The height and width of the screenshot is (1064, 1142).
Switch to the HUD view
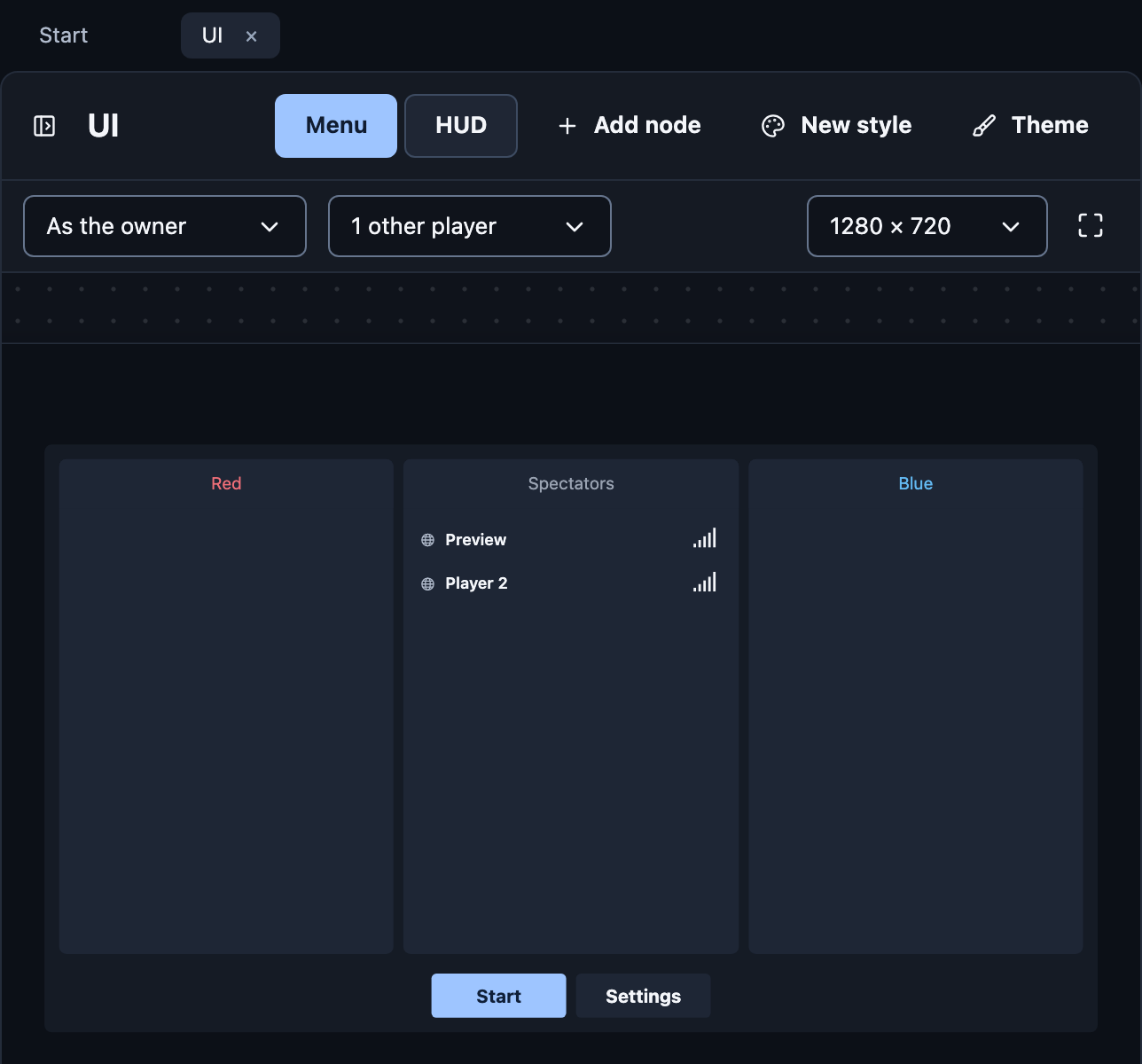(x=461, y=126)
